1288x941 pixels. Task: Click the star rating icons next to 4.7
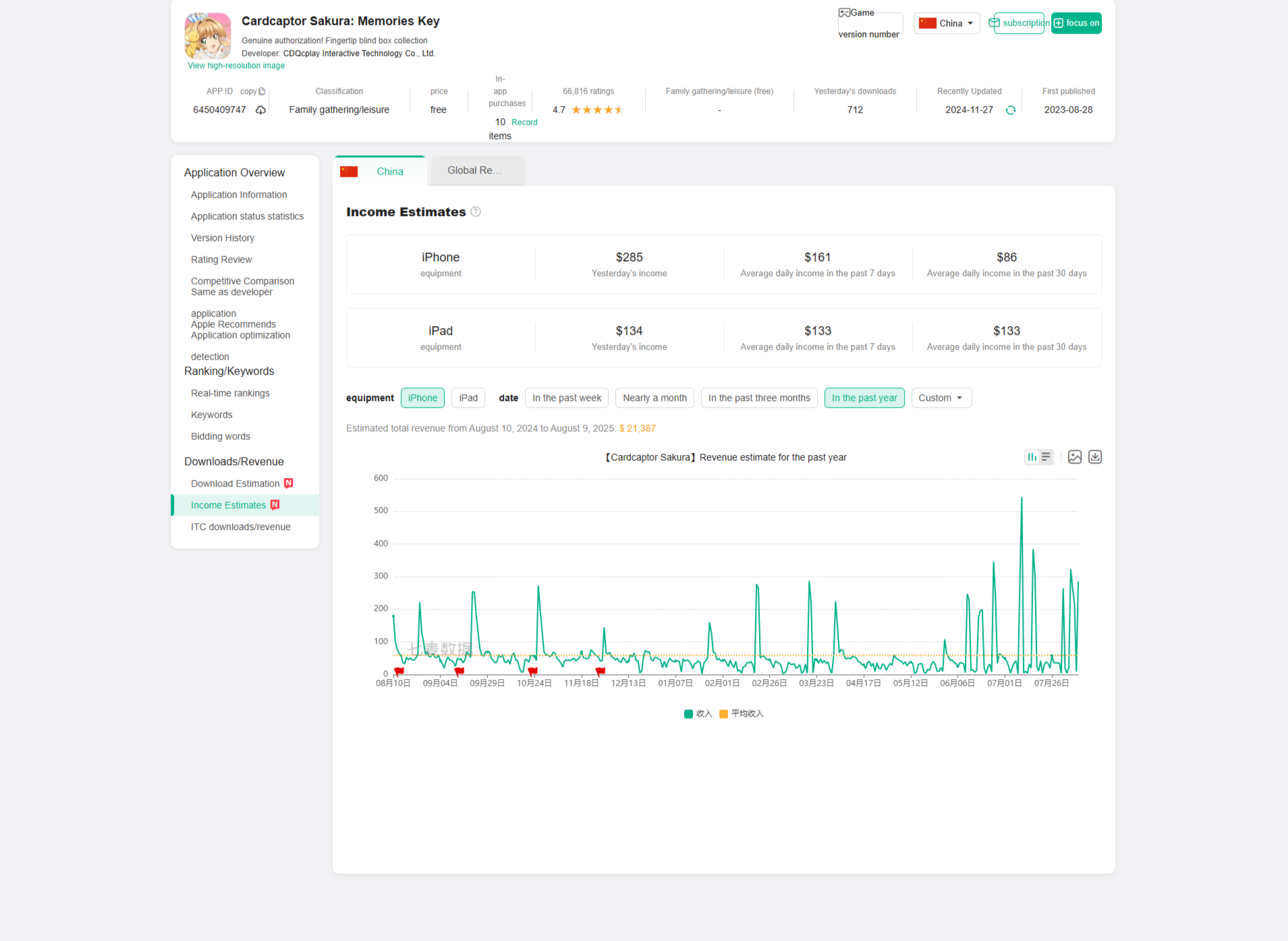click(597, 110)
